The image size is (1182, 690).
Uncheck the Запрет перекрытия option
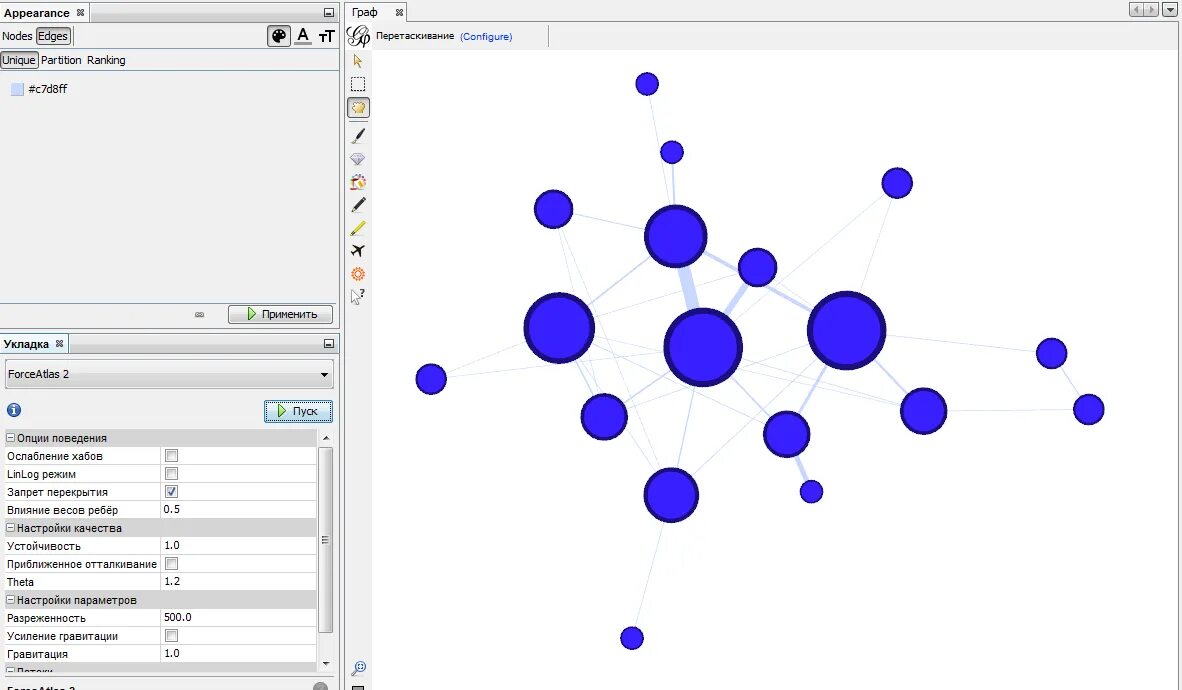click(171, 492)
